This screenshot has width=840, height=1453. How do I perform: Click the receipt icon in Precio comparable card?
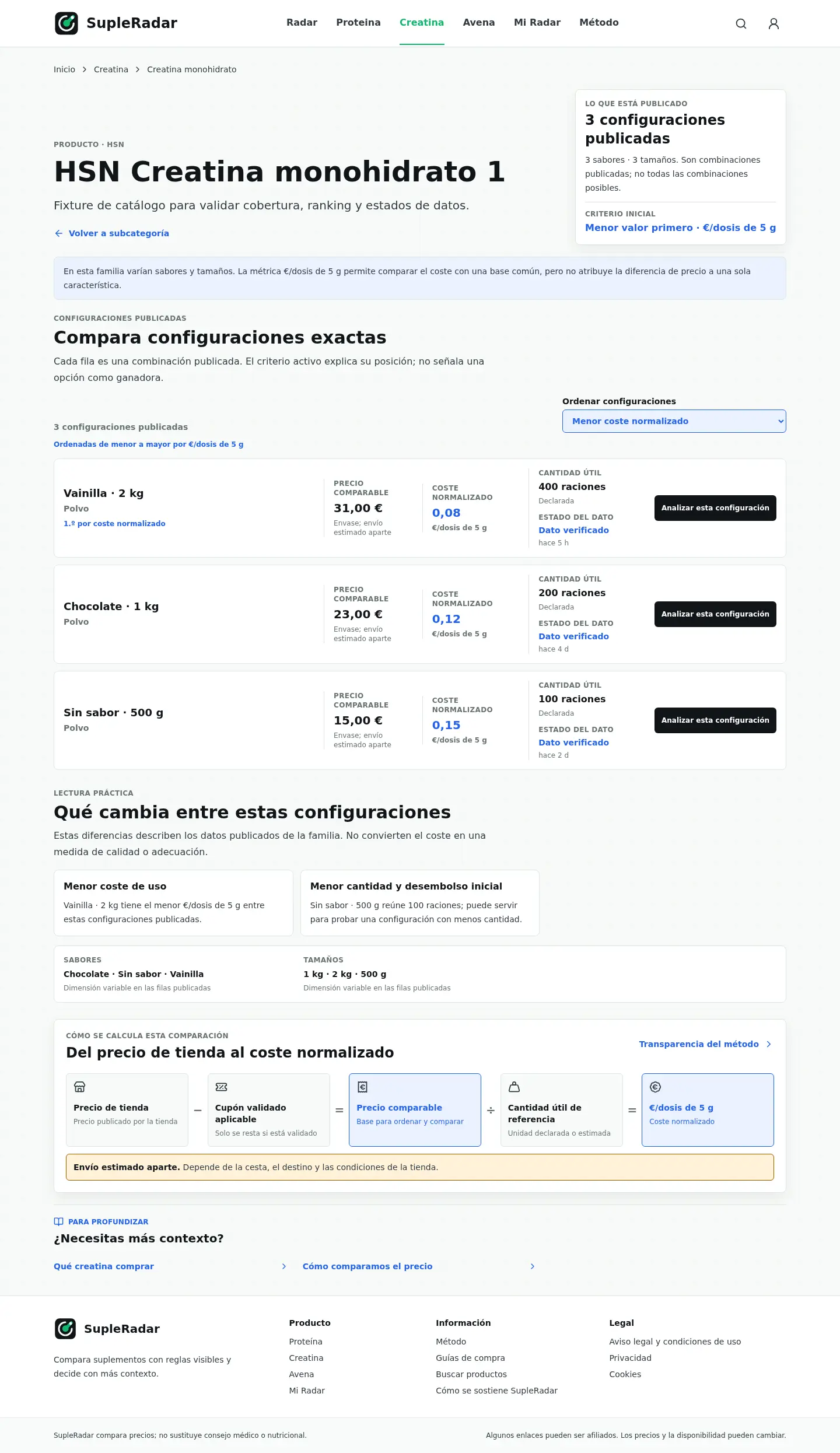362,1087
